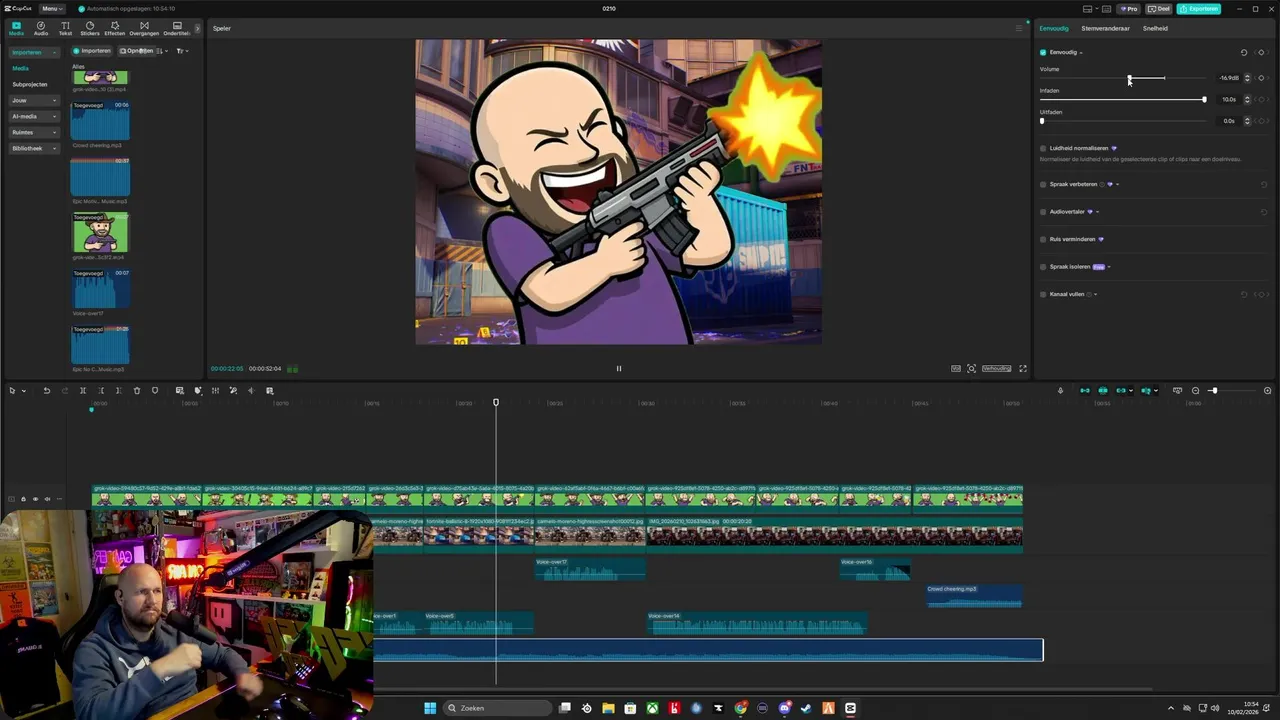1280x720 pixels.
Task: Expand the AI-media sidebar section
Action: pyautogui.click(x=33, y=116)
